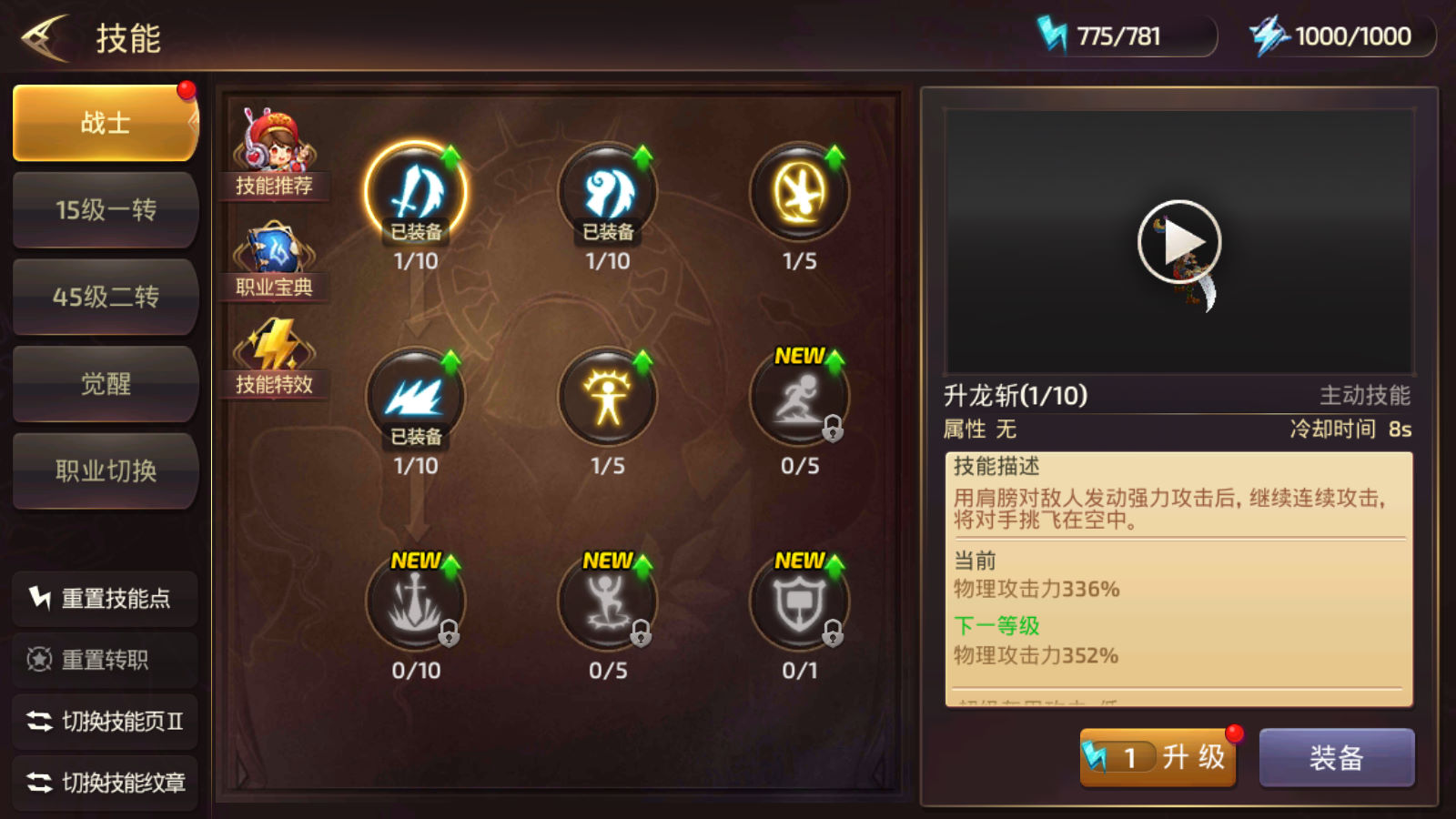The width and height of the screenshot is (1456, 819).
Task: Open the 技能特效 skill effects
Action: (274, 358)
